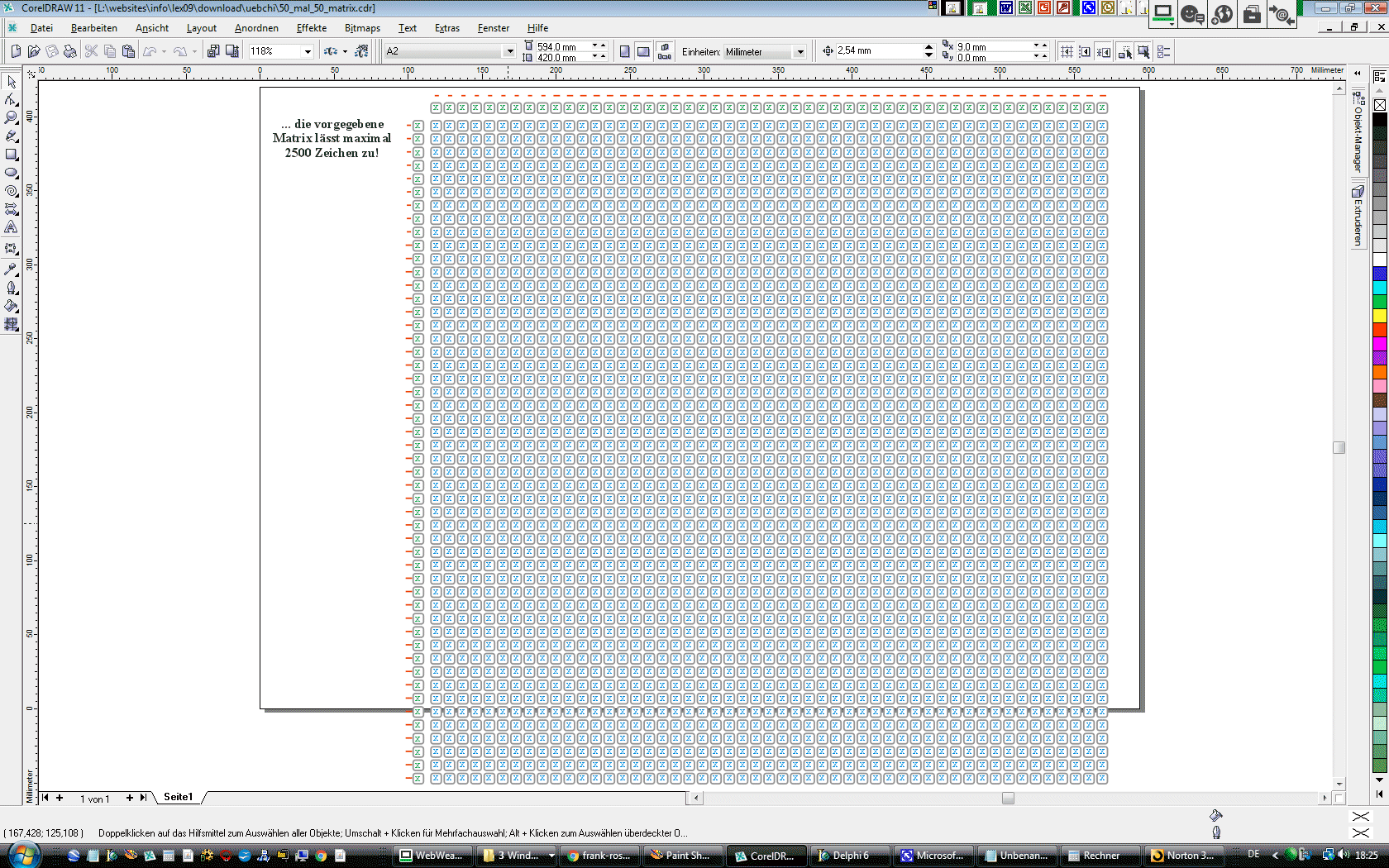Click the Cut scissors icon
Screen dimensions: 1389x868
coord(92,51)
